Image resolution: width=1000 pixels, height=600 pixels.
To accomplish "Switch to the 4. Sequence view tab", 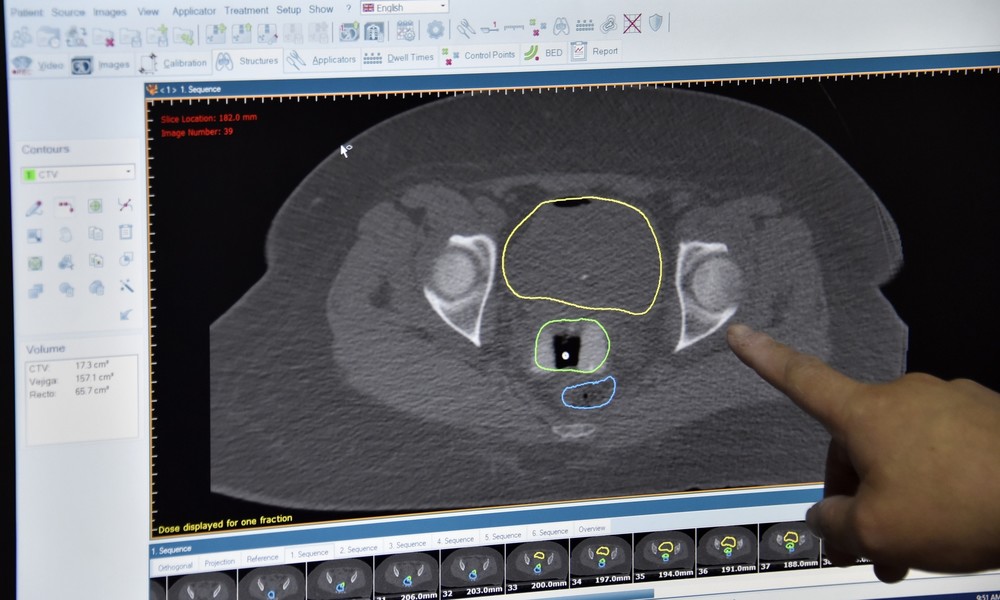I will [455, 540].
